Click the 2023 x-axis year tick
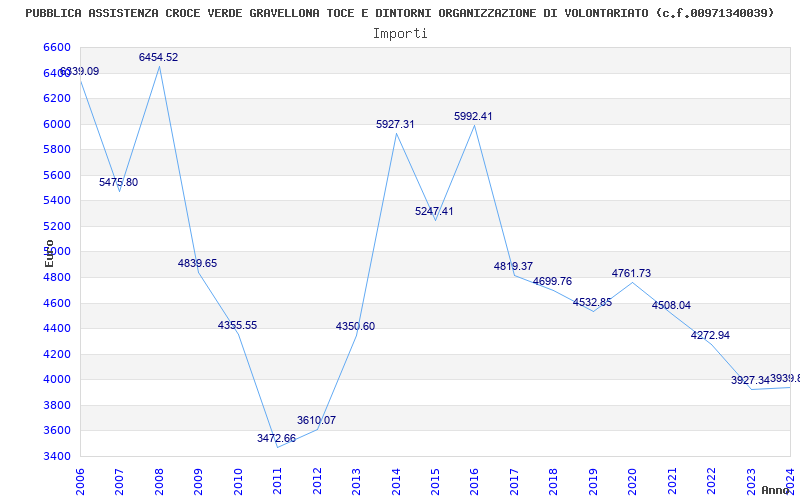The height and width of the screenshot is (500, 800). [751, 481]
